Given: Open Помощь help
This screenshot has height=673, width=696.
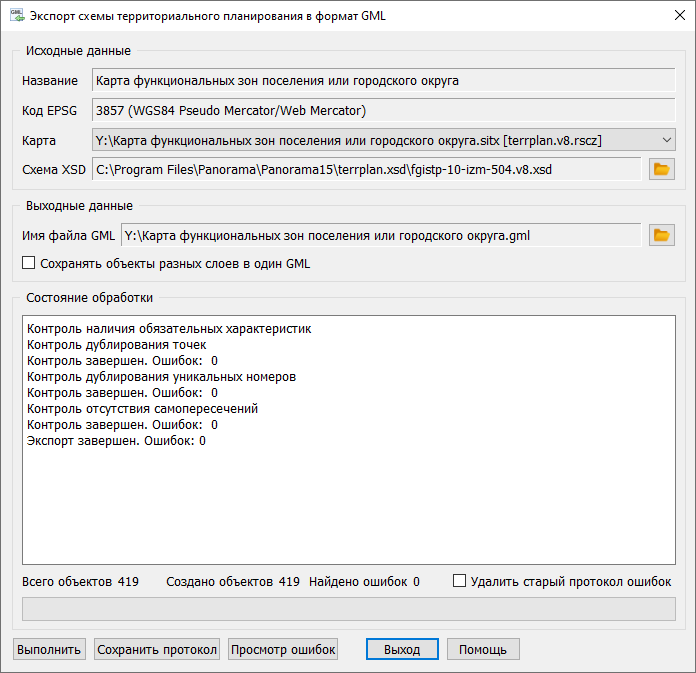Looking at the screenshot, I should (x=483, y=649).
